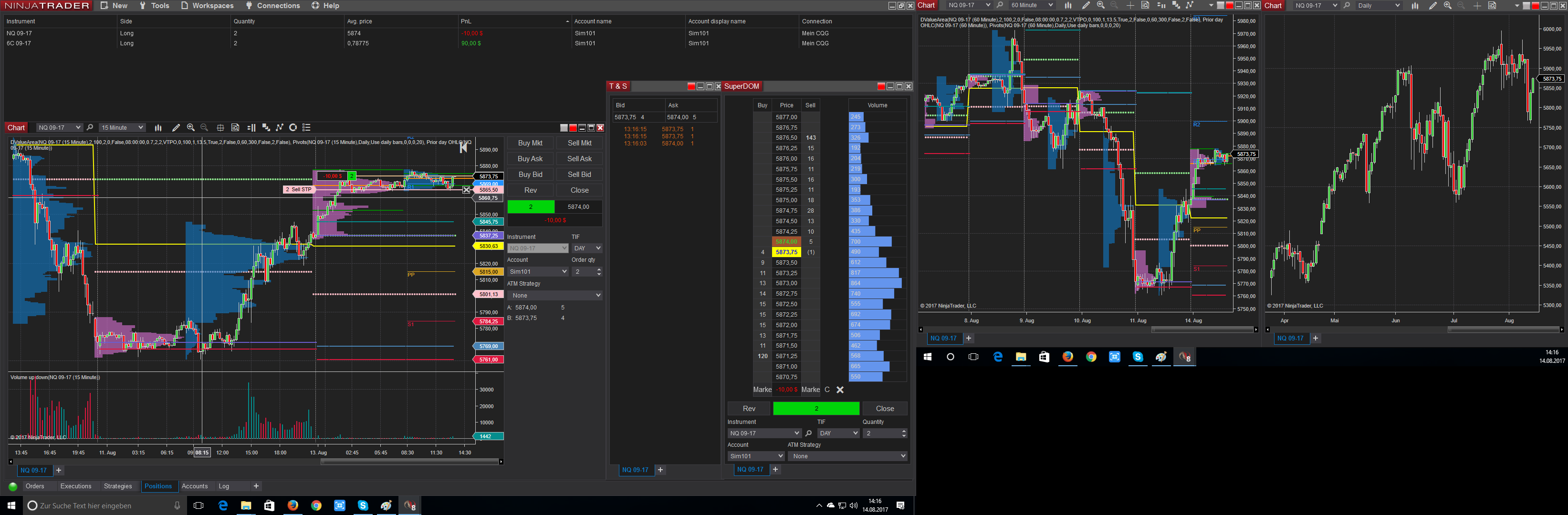
Task: Open Account Sim101 dropdown in Chart Trader
Action: pyautogui.click(x=537, y=272)
